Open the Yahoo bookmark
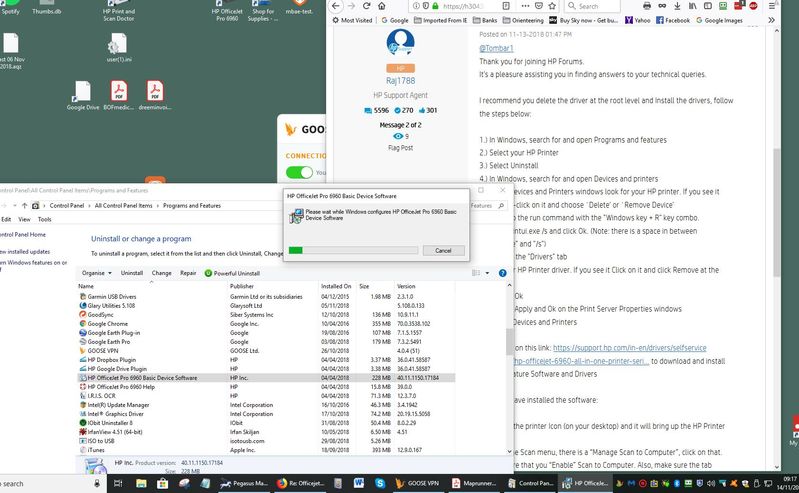 (637, 20)
